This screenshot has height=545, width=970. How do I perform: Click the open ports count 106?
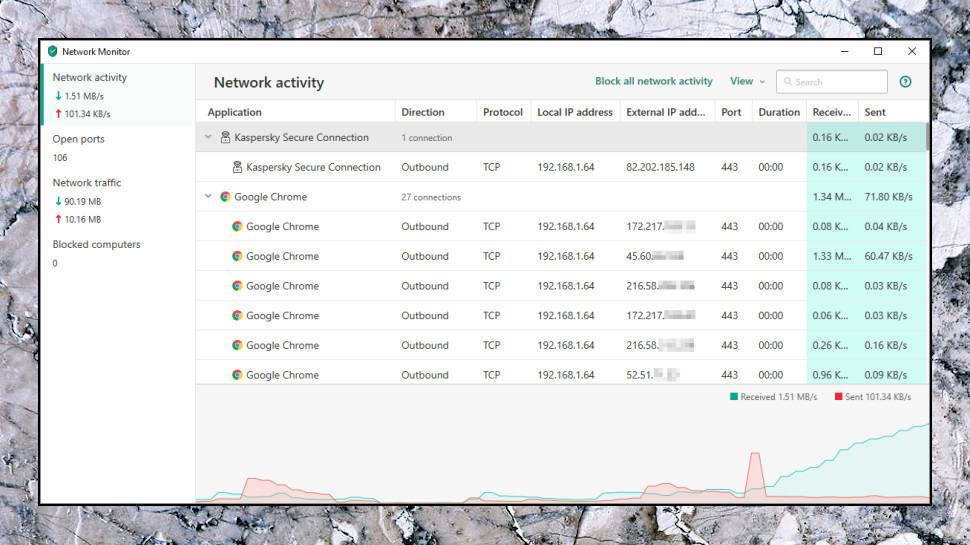(60, 157)
